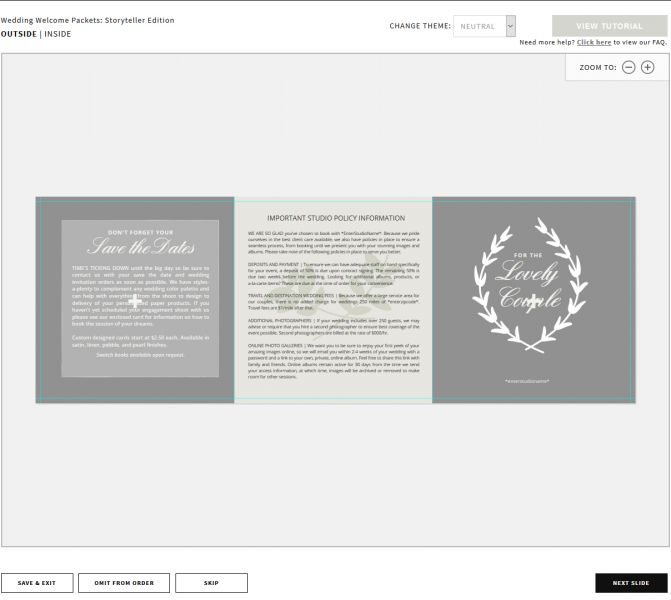The height and width of the screenshot is (600, 671).
Task: Open the Change Theme dropdown arrow
Action: (x=510, y=26)
